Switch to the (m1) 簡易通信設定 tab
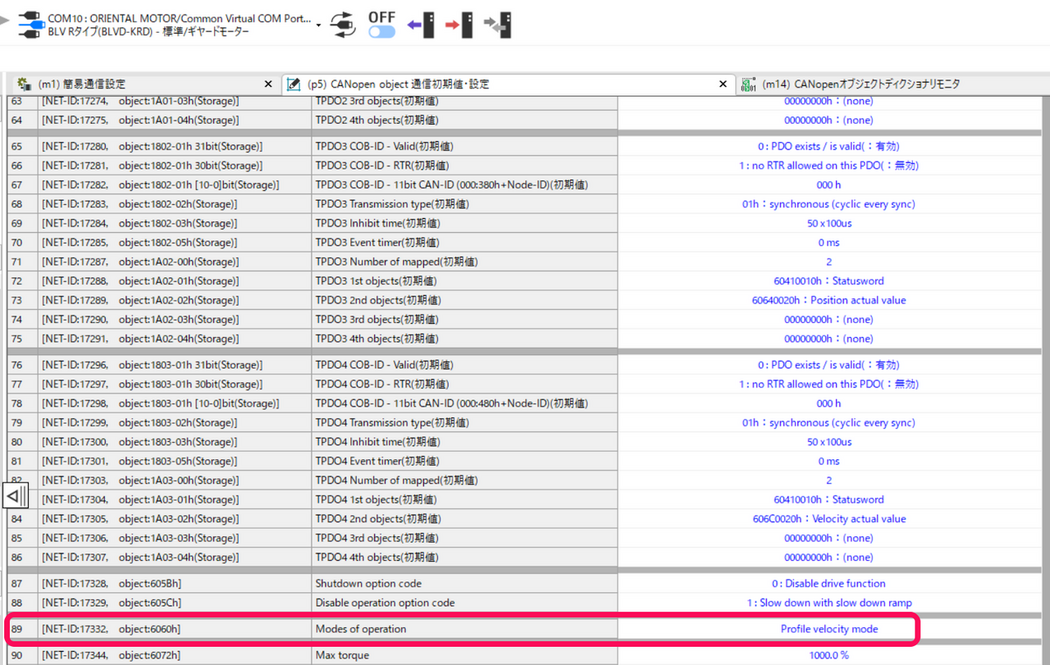The height and width of the screenshot is (665, 1050). (82, 84)
